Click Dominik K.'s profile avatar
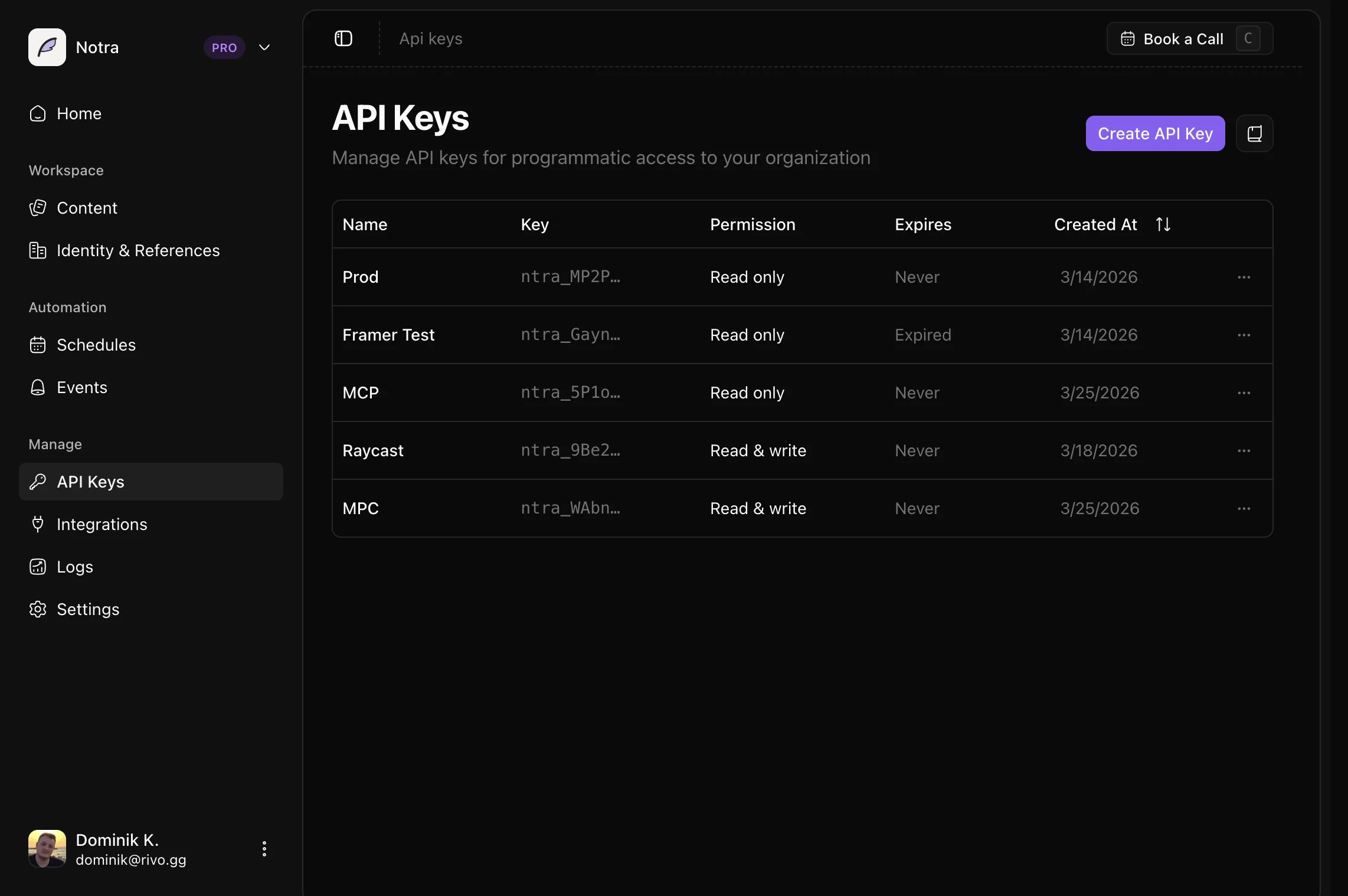This screenshot has height=896, width=1348. pos(47,849)
